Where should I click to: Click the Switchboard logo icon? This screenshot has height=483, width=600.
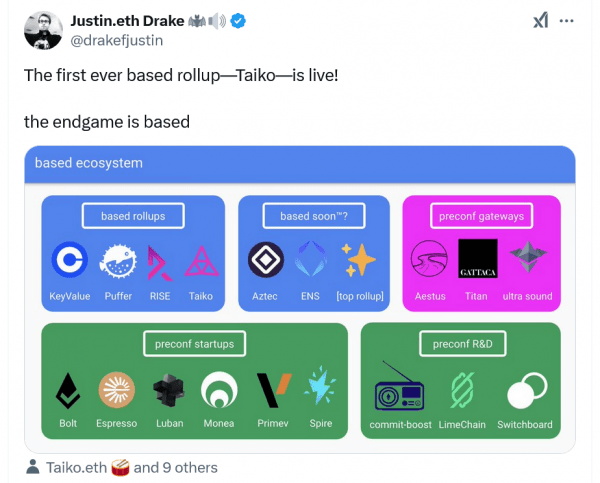(526, 391)
